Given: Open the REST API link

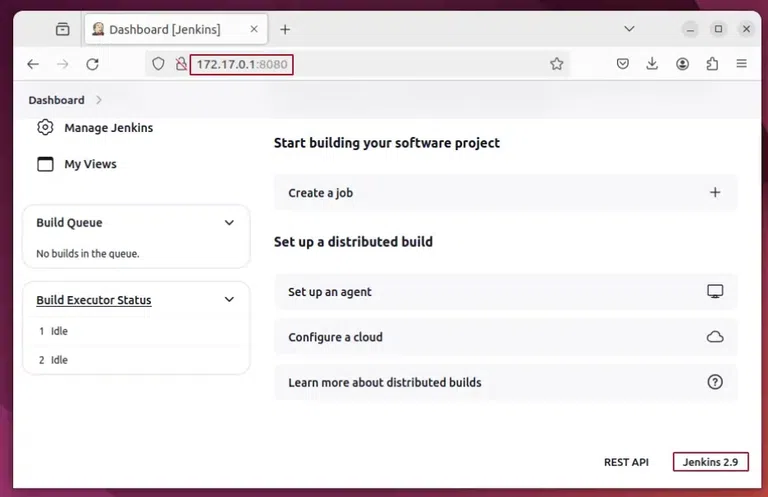Looking at the screenshot, I should tap(626, 462).
